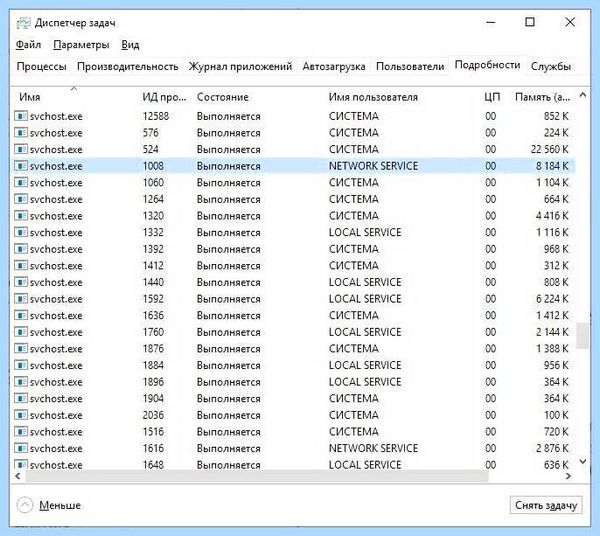Click icon of svchost.exe PID 1904

(21, 398)
